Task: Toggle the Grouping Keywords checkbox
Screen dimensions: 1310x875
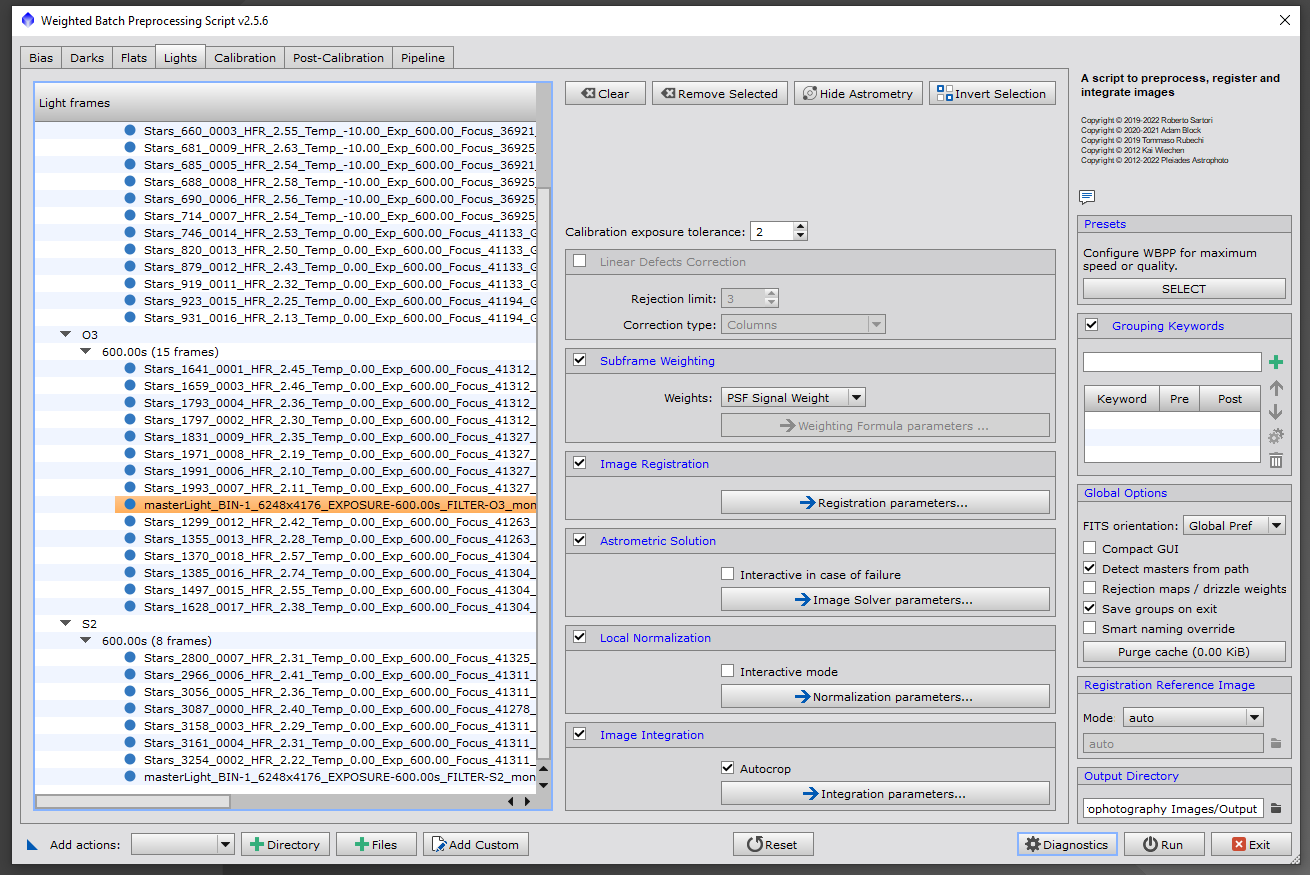Action: 1092,326
